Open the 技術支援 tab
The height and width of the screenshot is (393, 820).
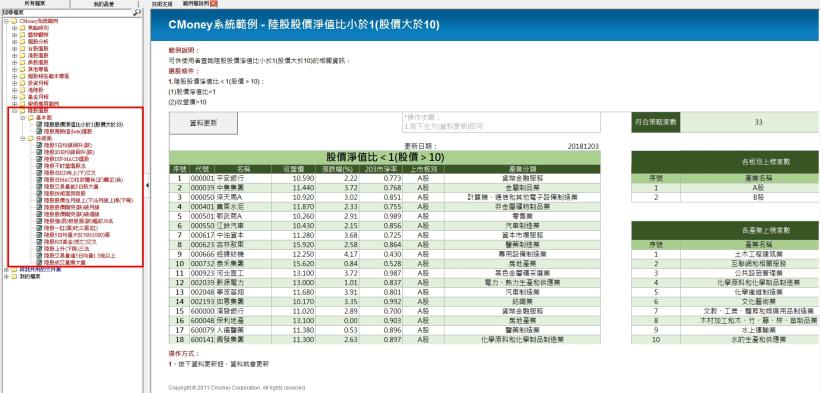coord(162,3)
